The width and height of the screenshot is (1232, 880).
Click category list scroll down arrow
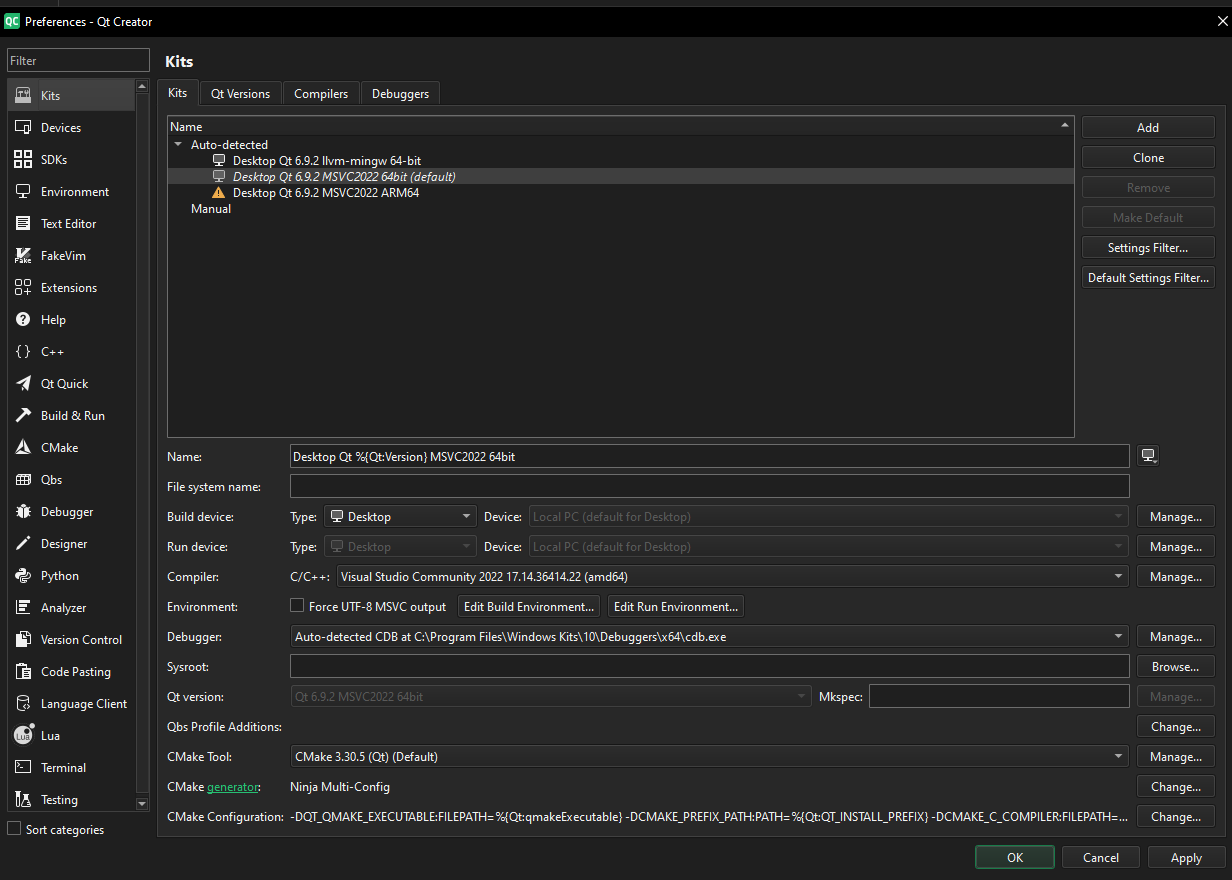tap(142, 803)
